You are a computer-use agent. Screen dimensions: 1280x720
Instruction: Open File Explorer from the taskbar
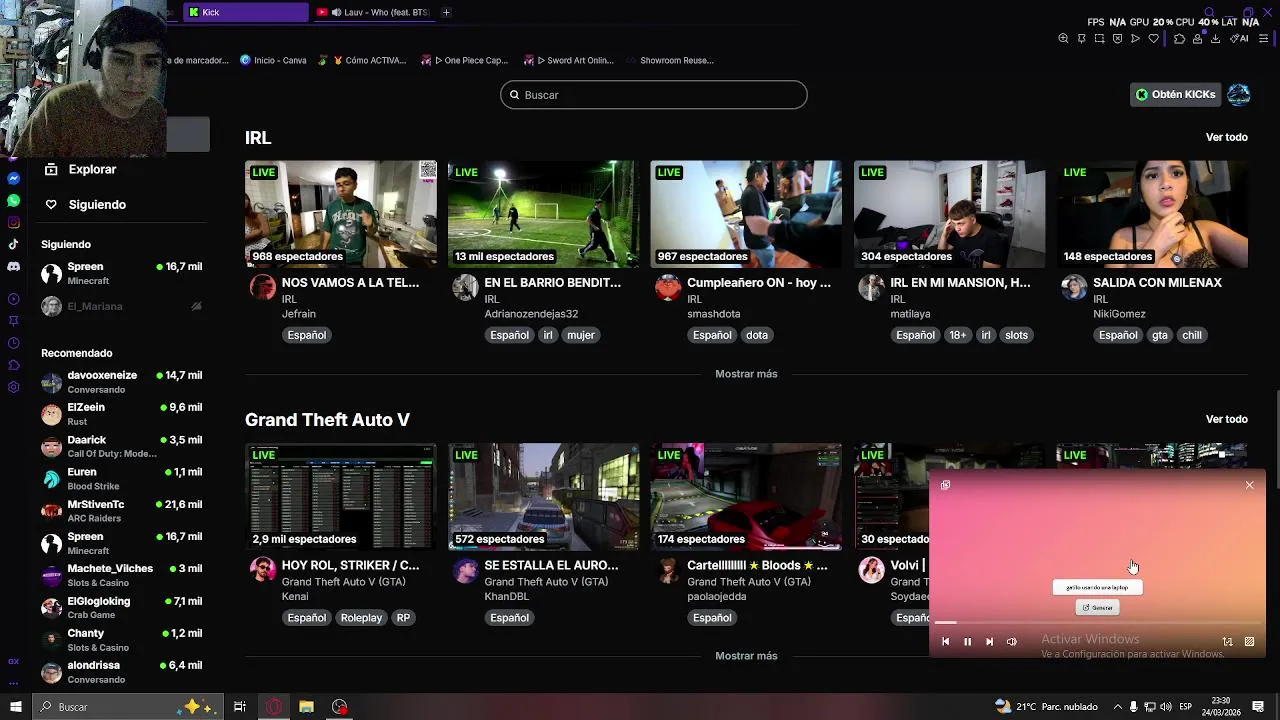(306, 707)
